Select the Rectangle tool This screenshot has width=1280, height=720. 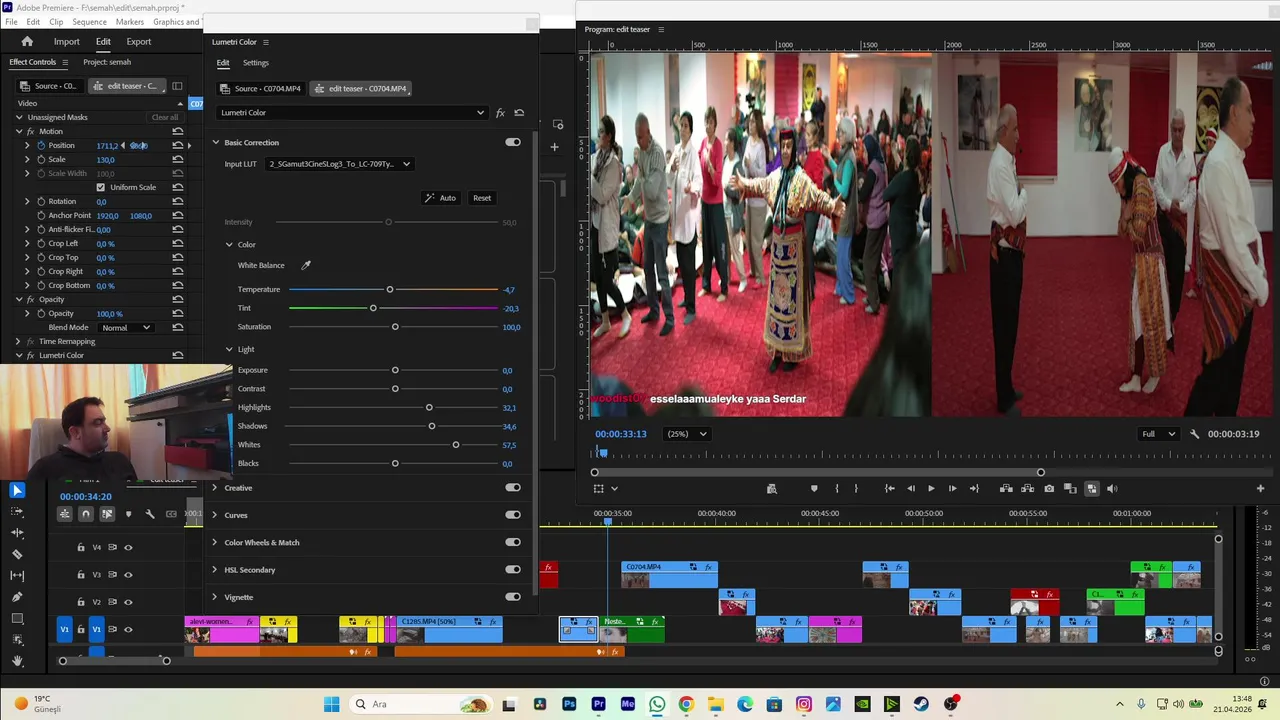coord(17,618)
